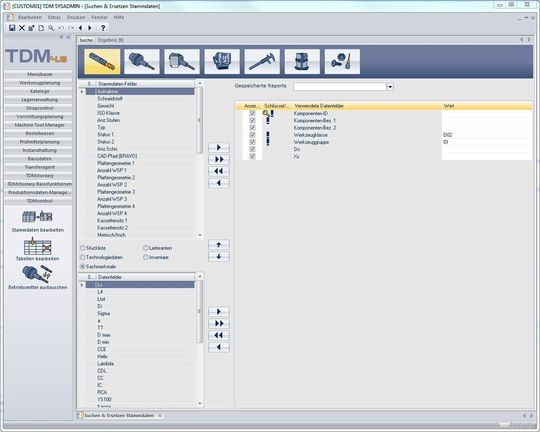Switch to the Ergebnis tab

coord(111,40)
